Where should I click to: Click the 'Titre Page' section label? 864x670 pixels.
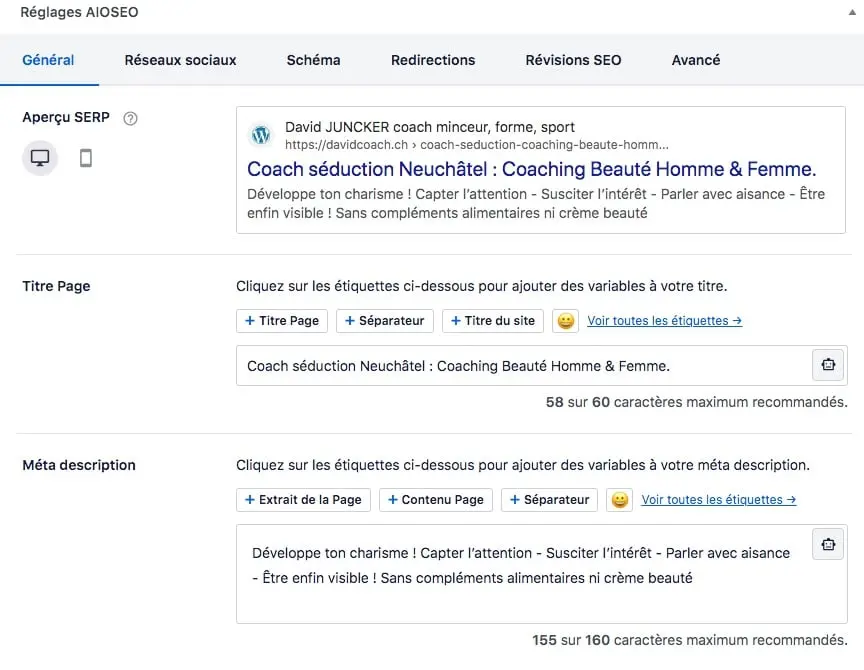click(x=56, y=287)
